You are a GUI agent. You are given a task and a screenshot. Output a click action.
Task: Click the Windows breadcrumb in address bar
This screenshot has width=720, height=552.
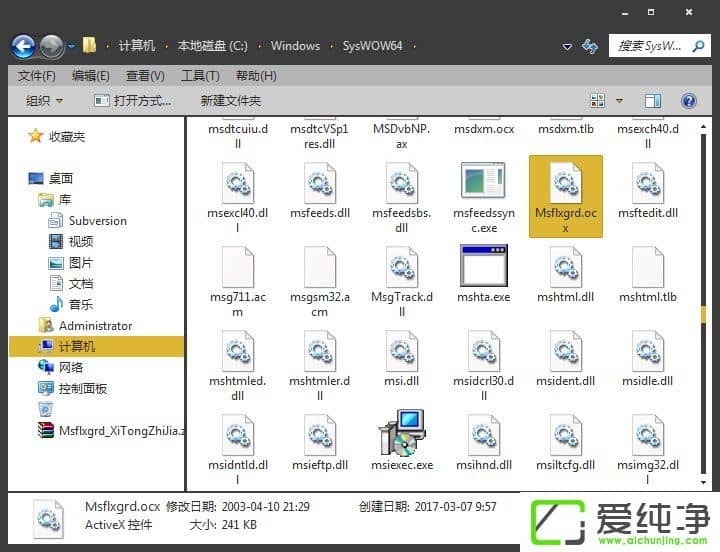295,46
